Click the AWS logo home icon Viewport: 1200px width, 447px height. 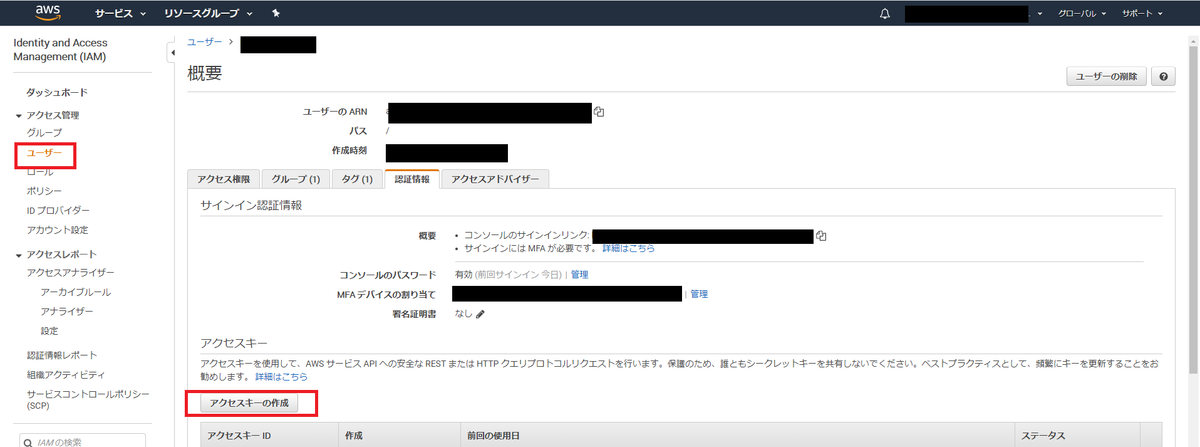(x=48, y=13)
